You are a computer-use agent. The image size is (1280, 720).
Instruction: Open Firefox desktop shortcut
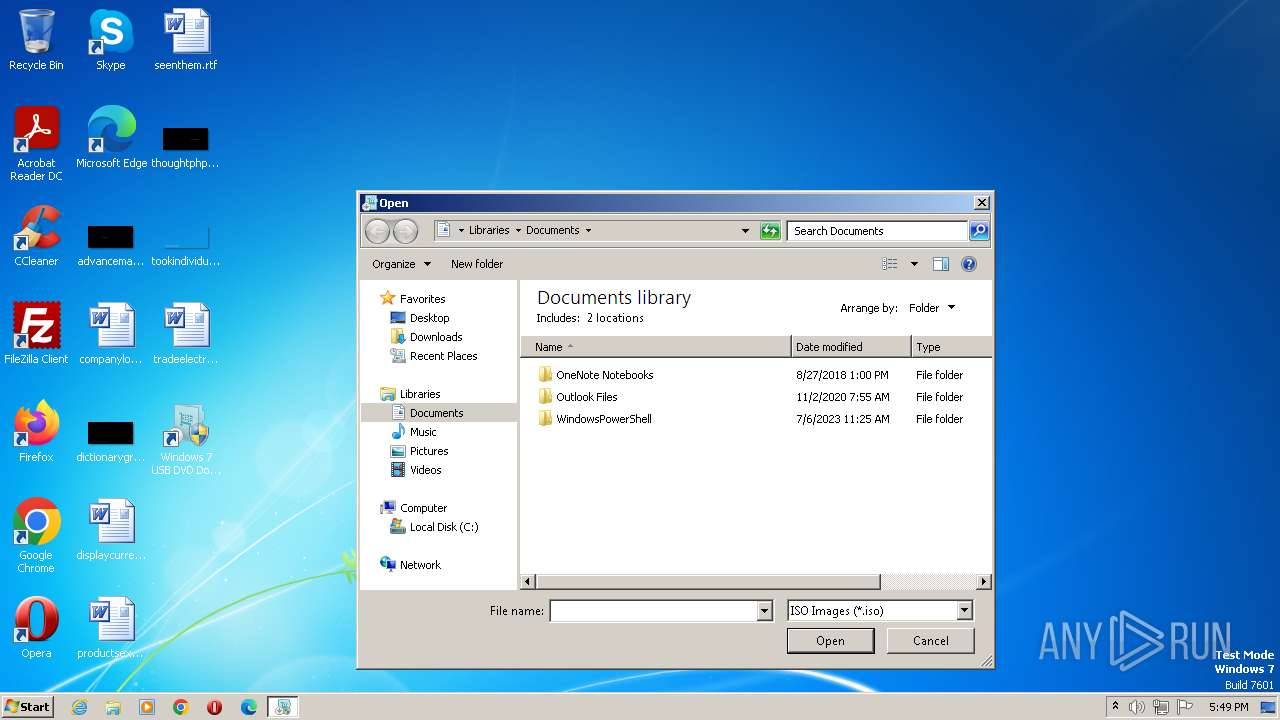click(36, 432)
